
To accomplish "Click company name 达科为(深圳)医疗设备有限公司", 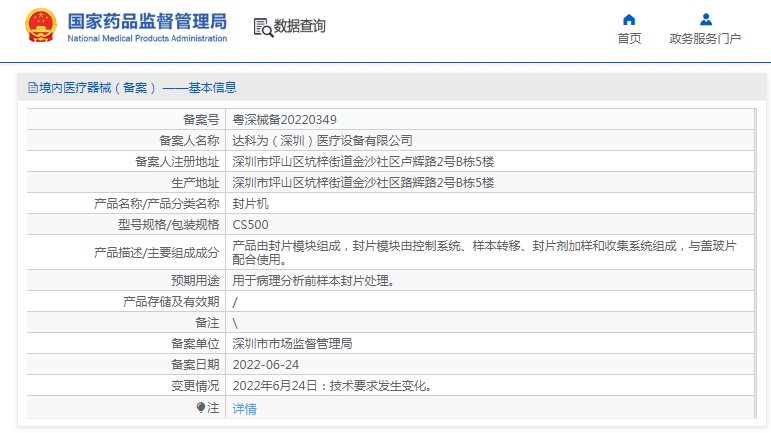I will (322, 141).
